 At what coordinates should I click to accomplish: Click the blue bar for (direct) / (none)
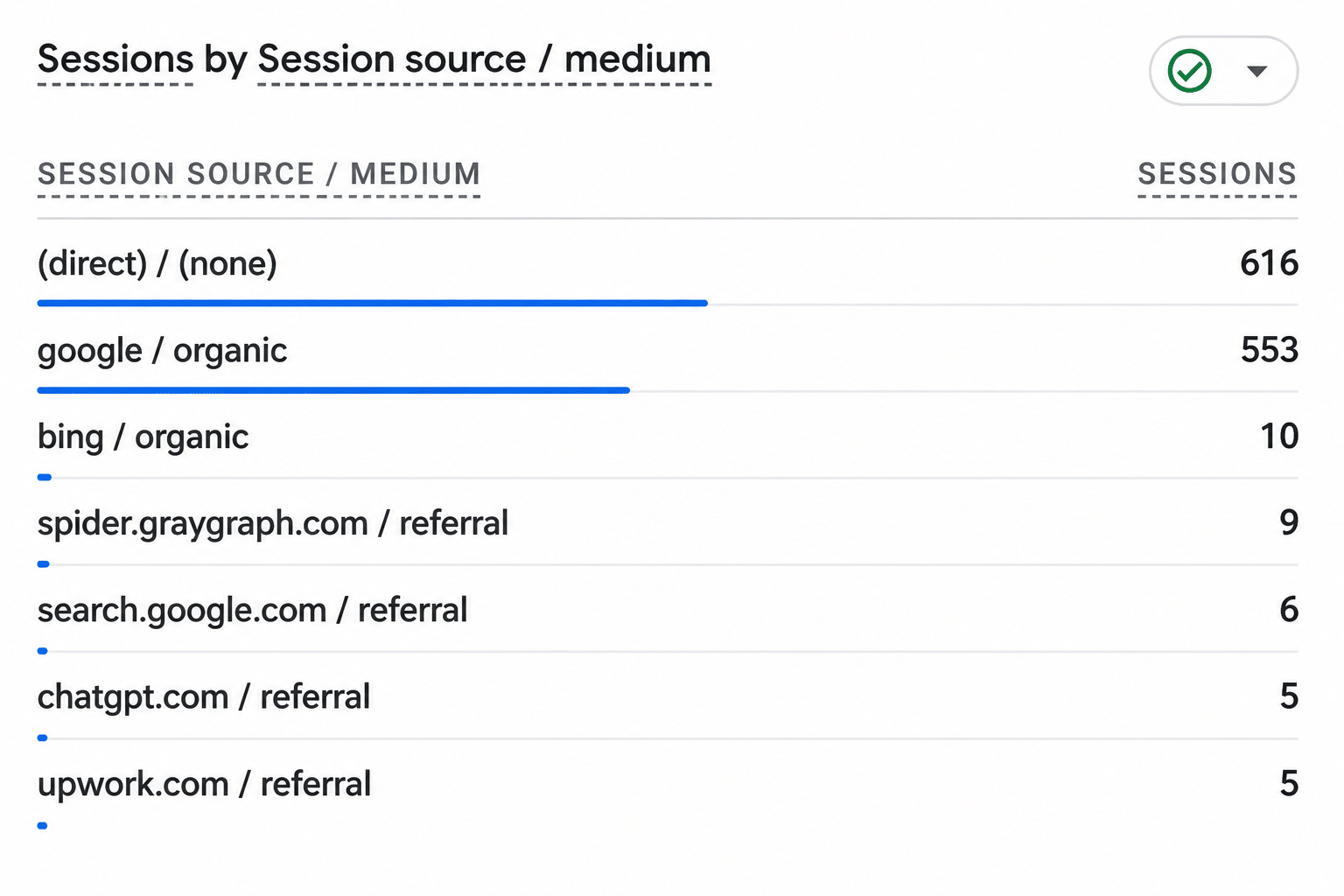[373, 304]
